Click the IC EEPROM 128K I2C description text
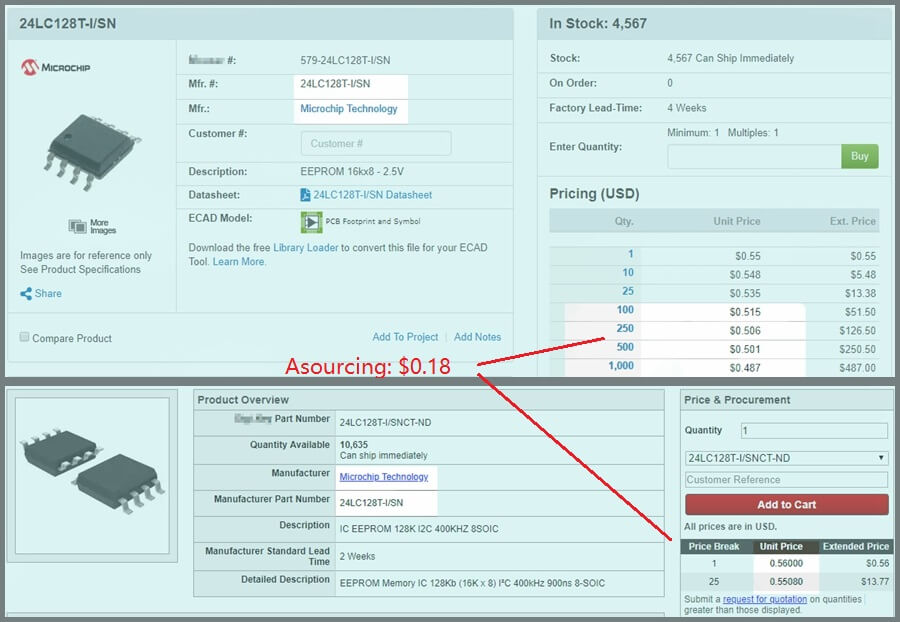 [x=419, y=529]
